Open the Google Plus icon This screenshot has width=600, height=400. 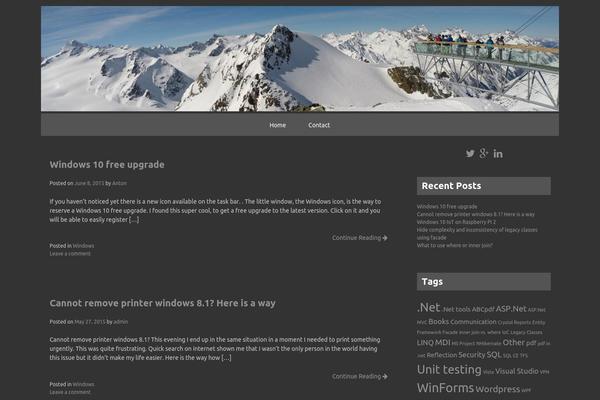pos(484,153)
